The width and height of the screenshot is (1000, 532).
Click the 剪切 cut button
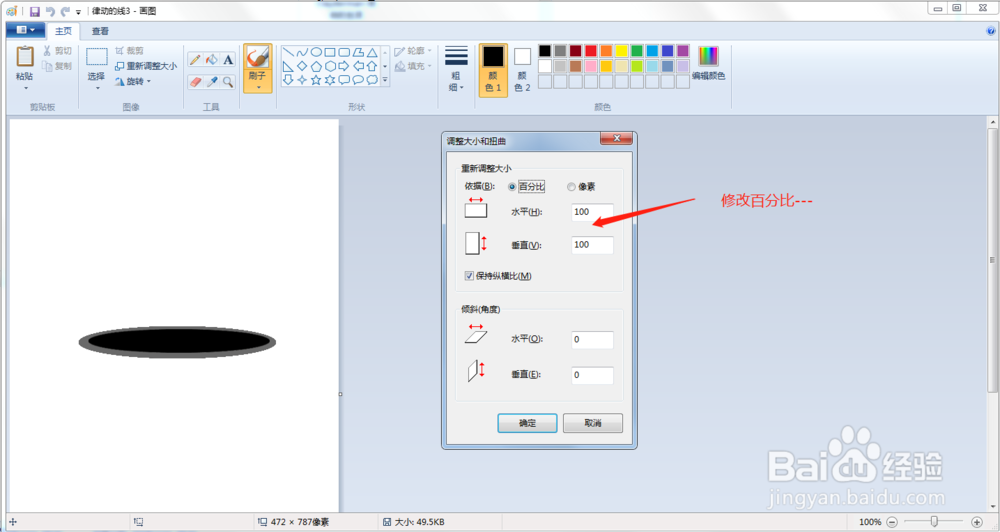pyautogui.click(x=57, y=50)
